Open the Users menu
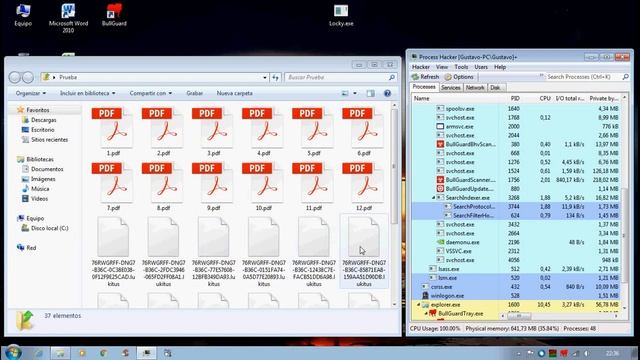This screenshot has height=360, width=640. pos(481,67)
